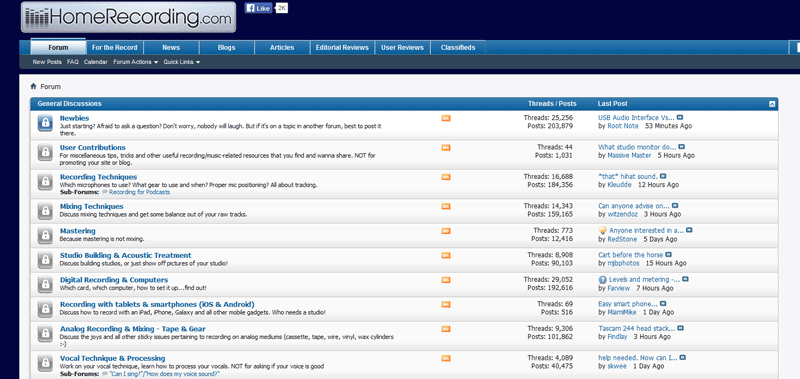Image resolution: width=800 pixels, height=379 pixels.
Task: Switch to the User Reviews tab
Action: tap(403, 47)
